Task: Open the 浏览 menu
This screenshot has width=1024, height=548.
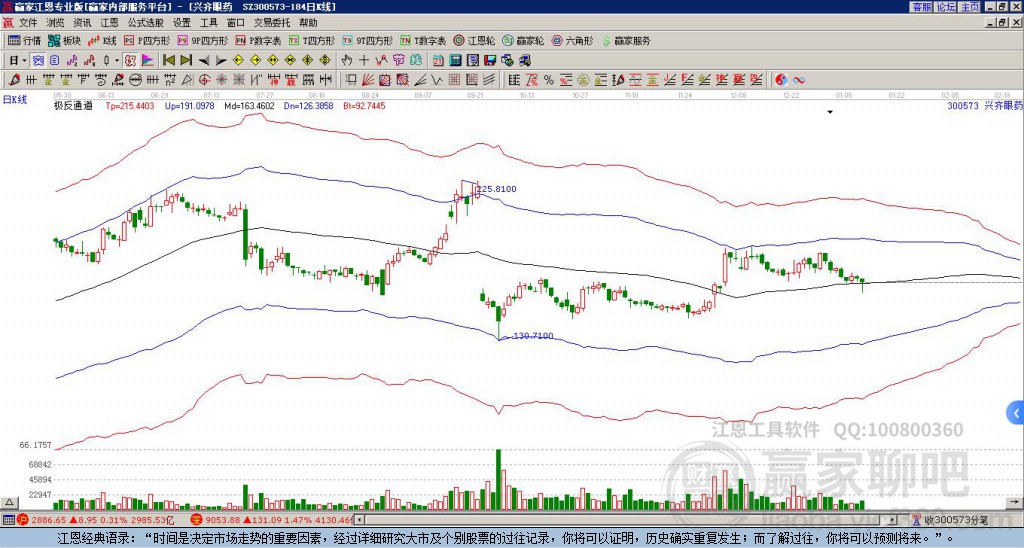Action: 56,23
